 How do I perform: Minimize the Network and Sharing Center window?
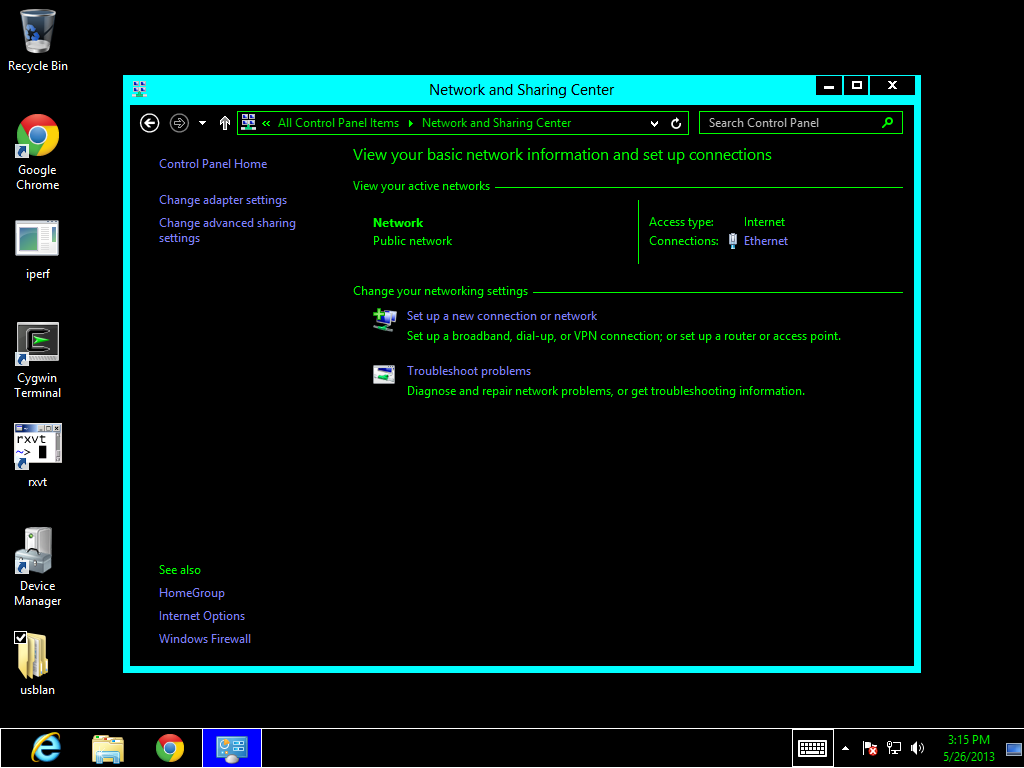pyautogui.click(x=829, y=86)
